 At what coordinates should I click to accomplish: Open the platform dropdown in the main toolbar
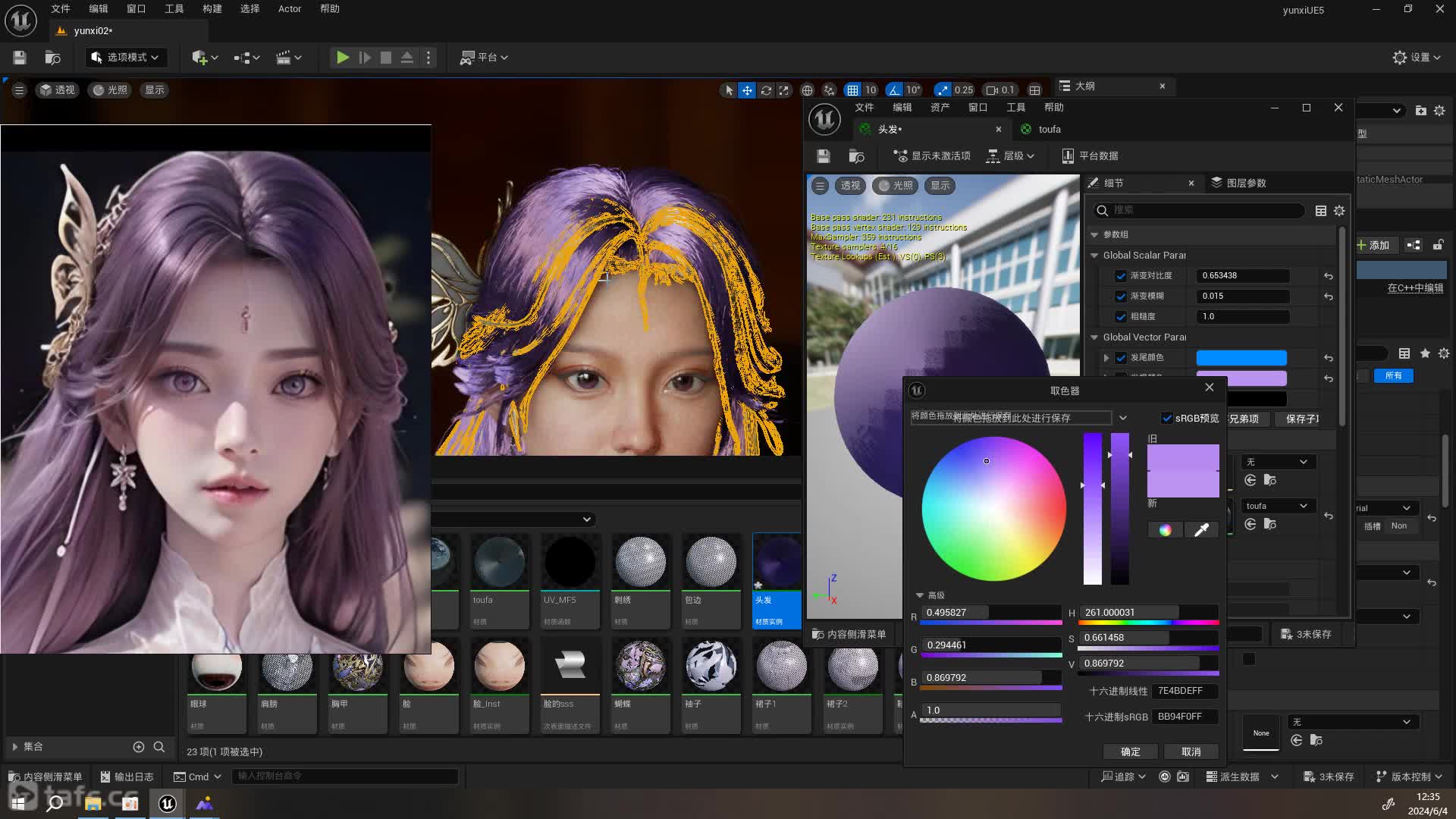coord(484,58)
